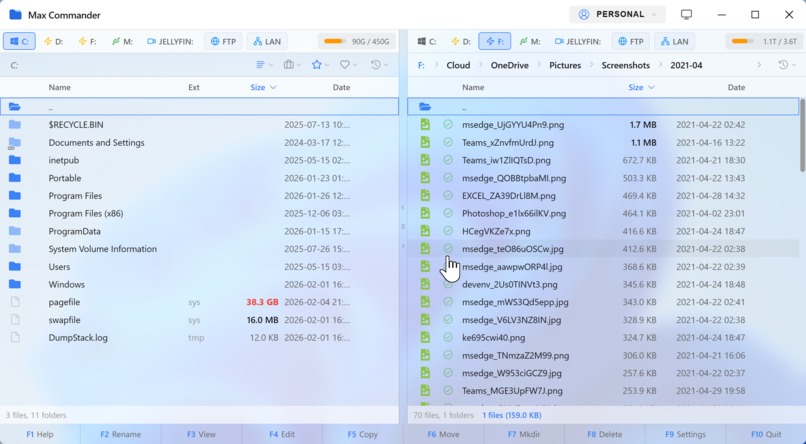The image size is (806, 444).
Task: Click the DumpStack.log file icon
Action: pyautogui.click(x=15, y=338)
